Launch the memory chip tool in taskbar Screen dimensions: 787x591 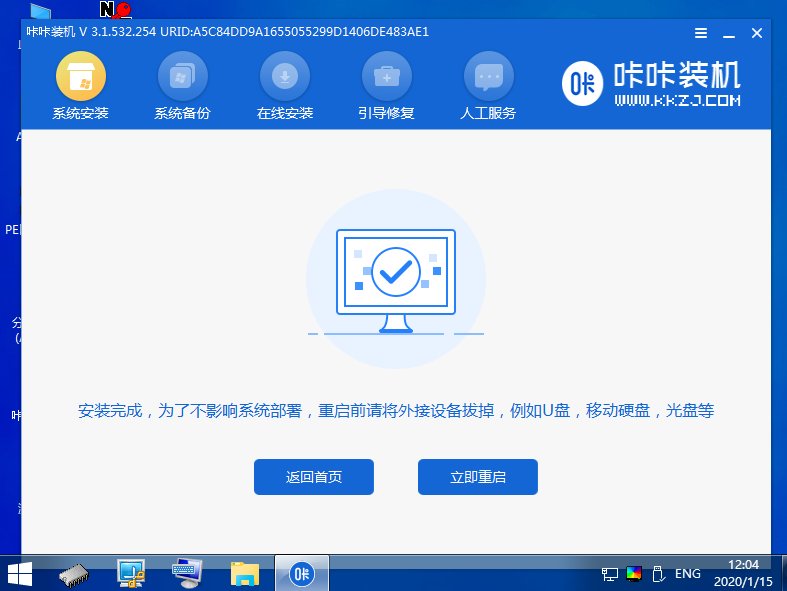(x=74, y=573)
